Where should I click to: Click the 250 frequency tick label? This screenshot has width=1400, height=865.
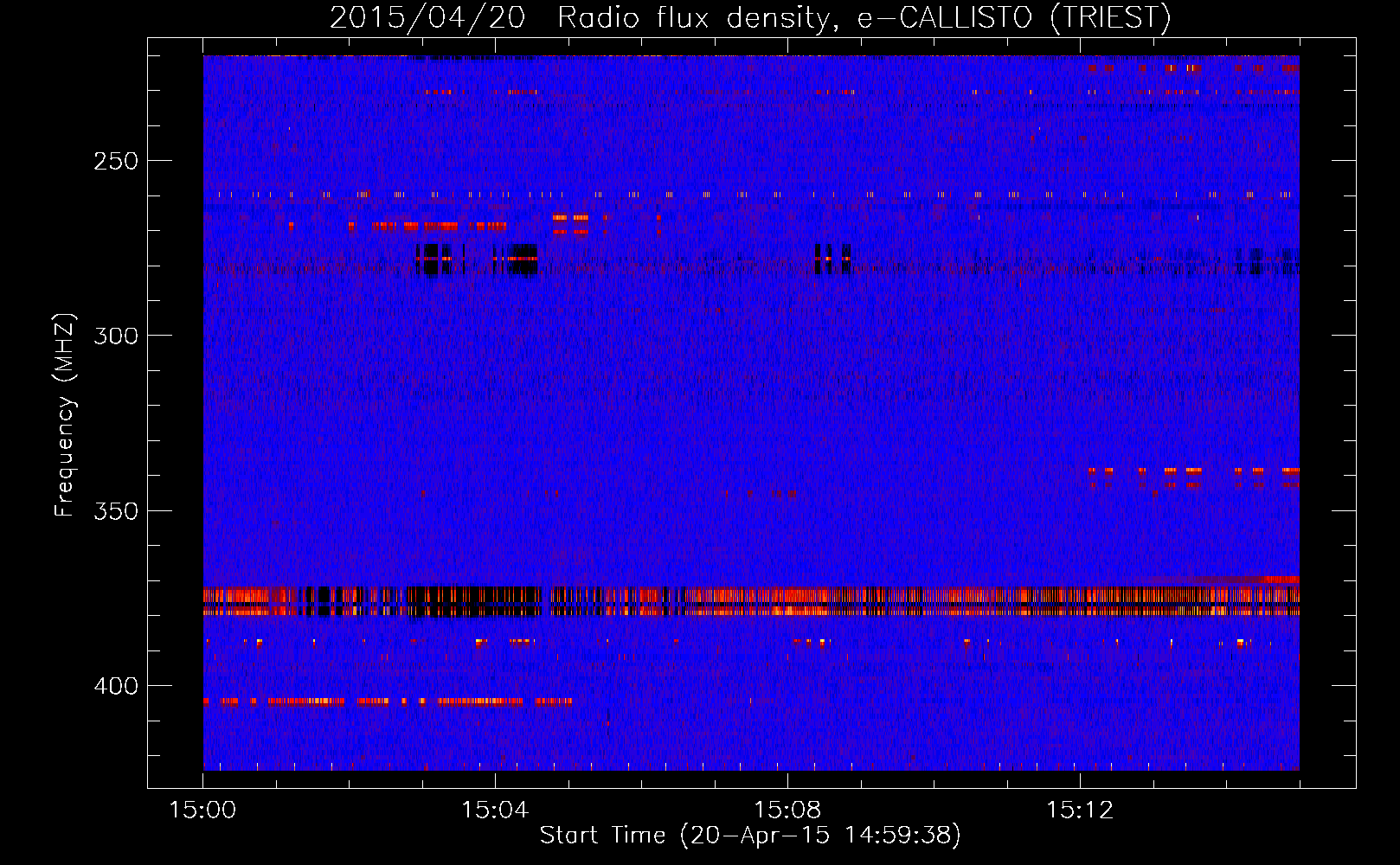(116, 161)
